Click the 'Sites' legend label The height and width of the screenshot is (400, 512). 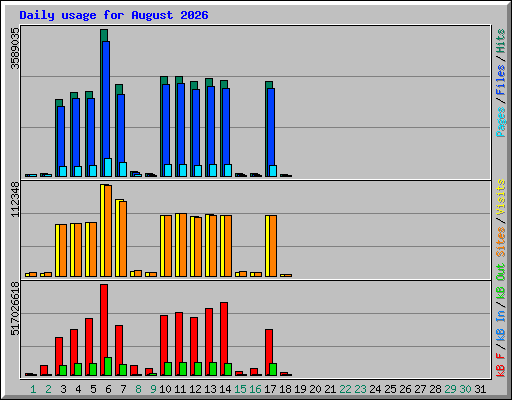[501, 242]
